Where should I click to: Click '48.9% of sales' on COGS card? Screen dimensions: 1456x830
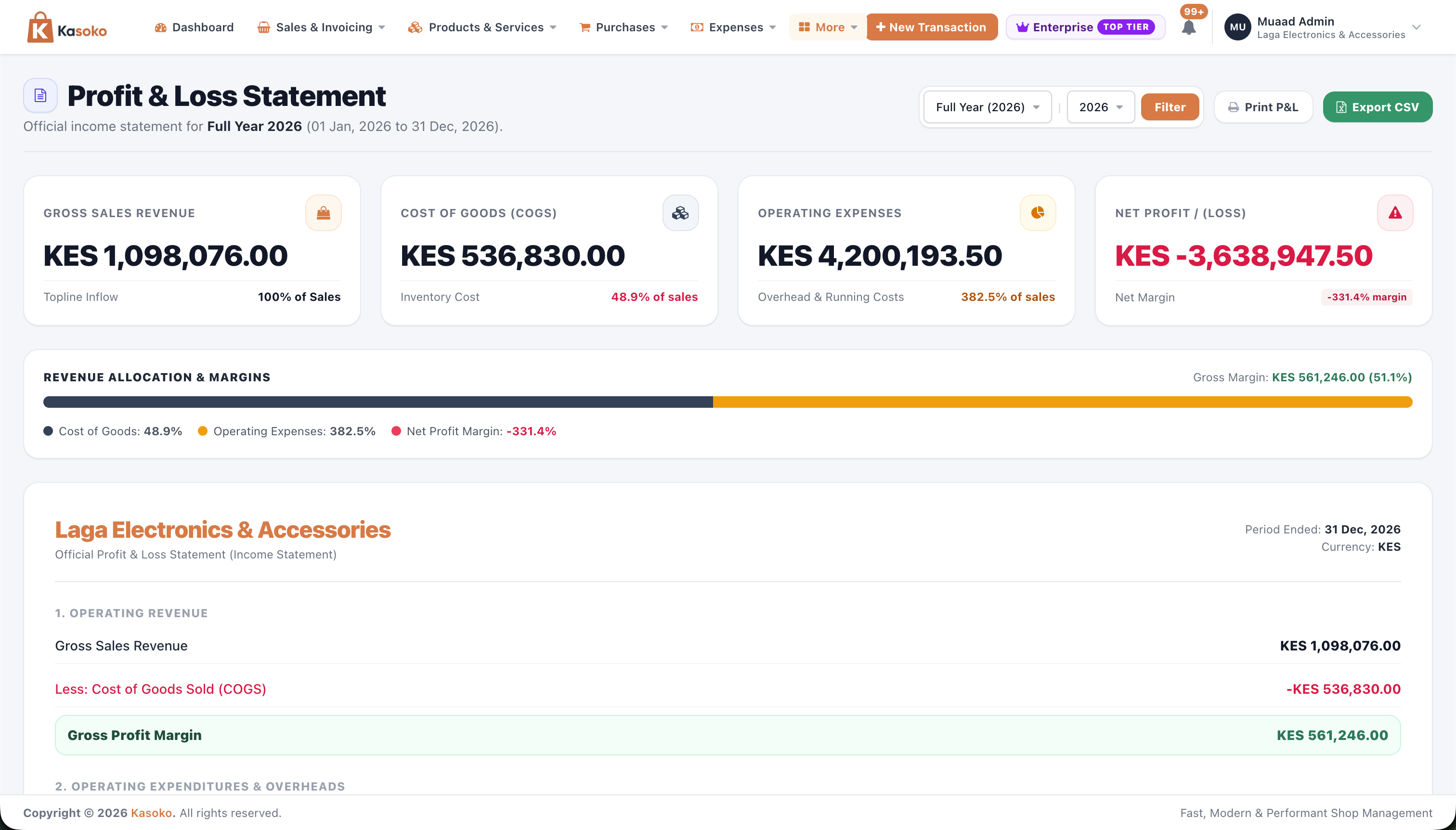(x=654, y=297)
